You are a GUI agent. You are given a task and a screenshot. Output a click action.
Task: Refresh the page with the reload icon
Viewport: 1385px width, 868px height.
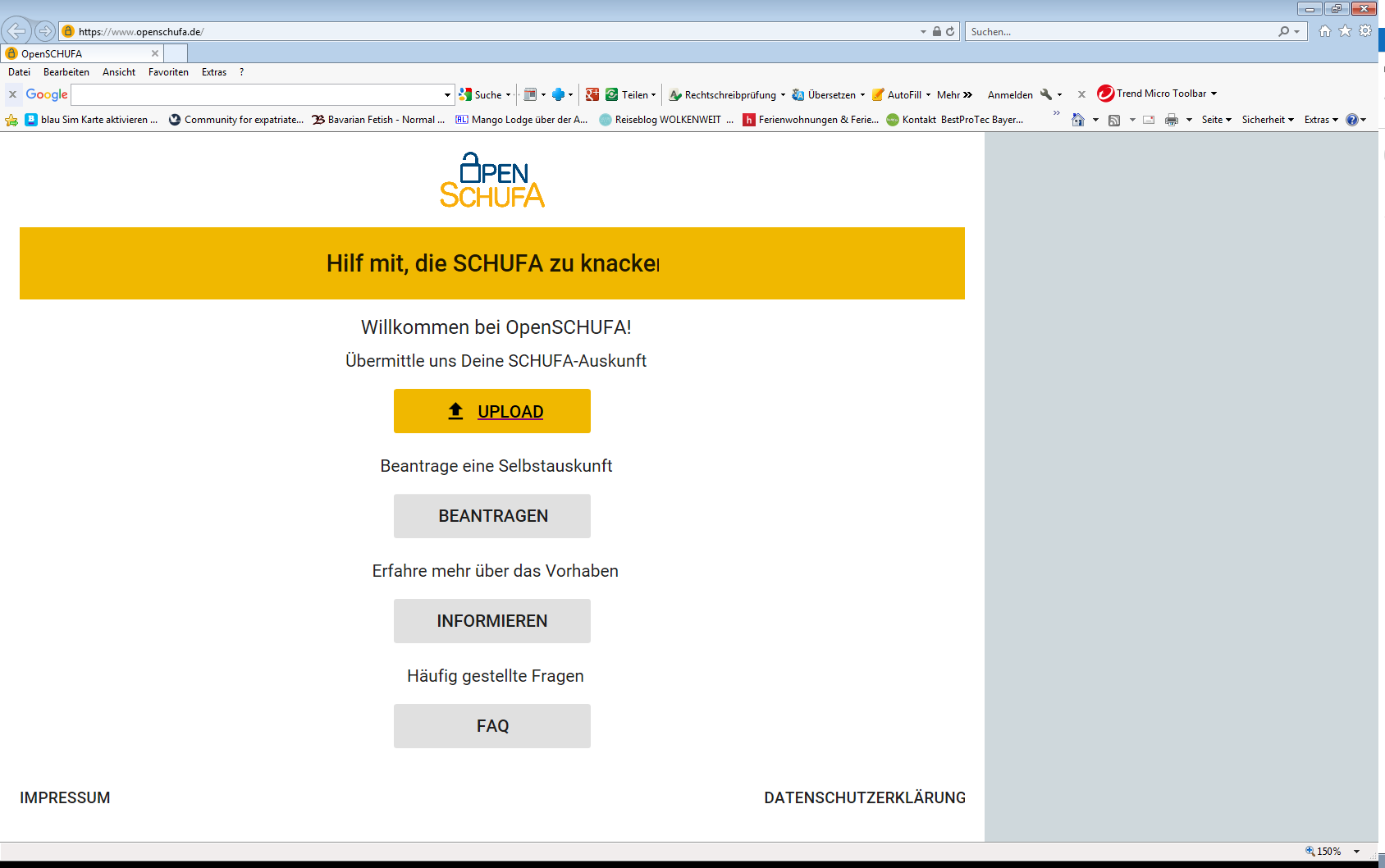pyautogui.click(x=950, y=31)
